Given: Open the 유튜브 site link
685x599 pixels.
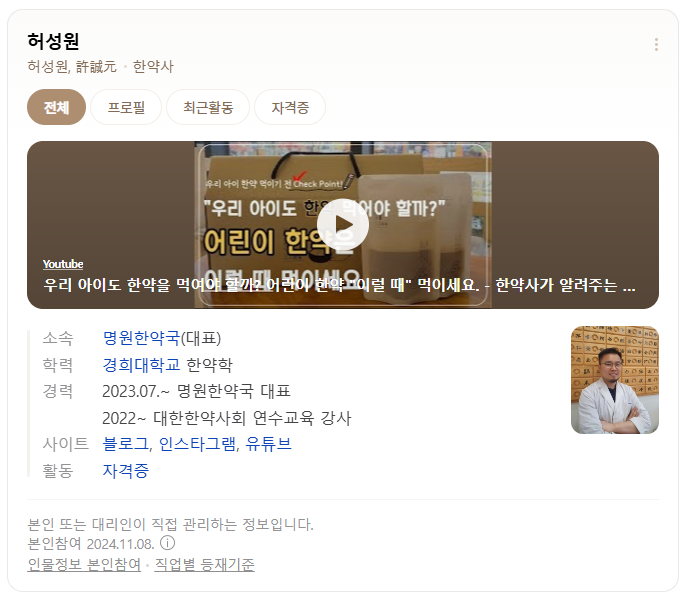Looking at the screenshot, I should tap(268, 444).
